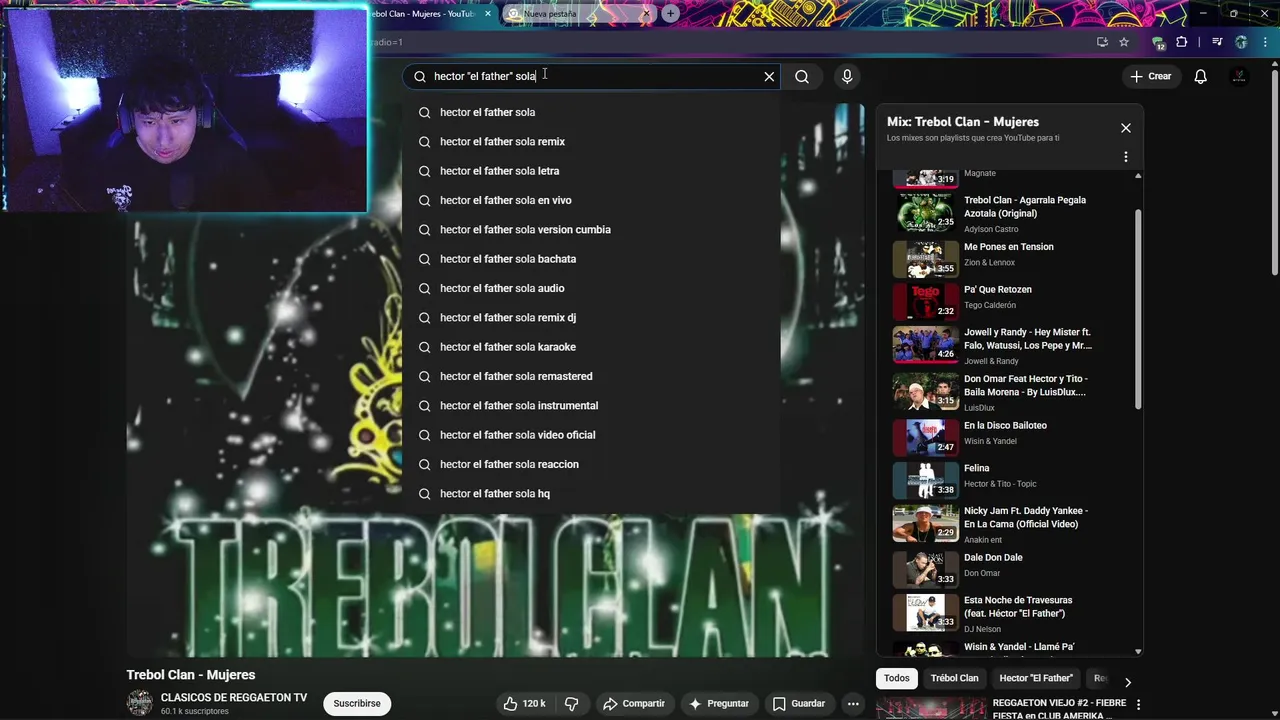The width and height of the screenshot is (1280, 720).
Task: Choose suggestion "hector el father sola remix dj"
Action: tap(591, 318)
